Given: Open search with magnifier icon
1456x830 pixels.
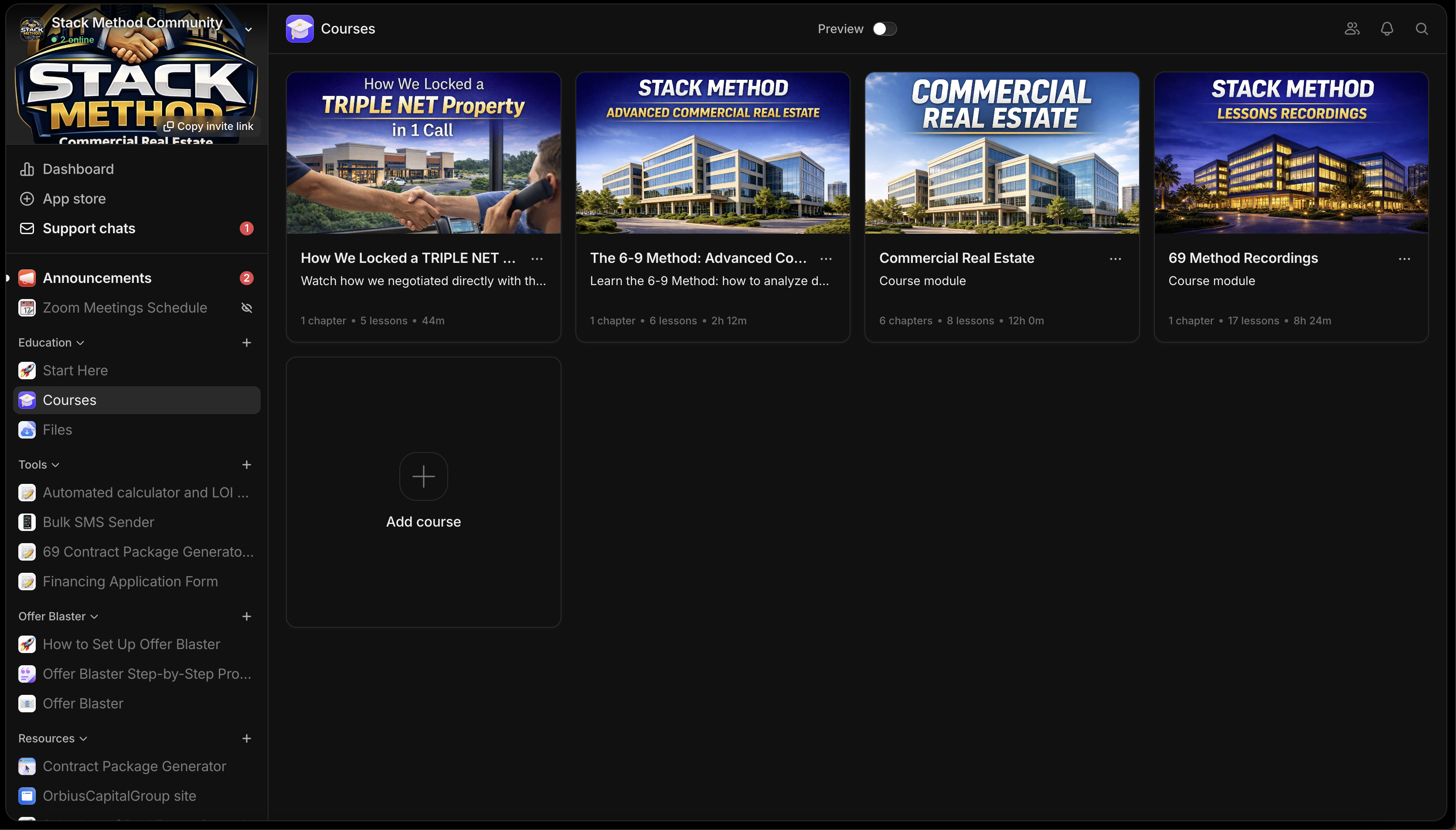Looking at the screenshot, I should [1421, 29].
